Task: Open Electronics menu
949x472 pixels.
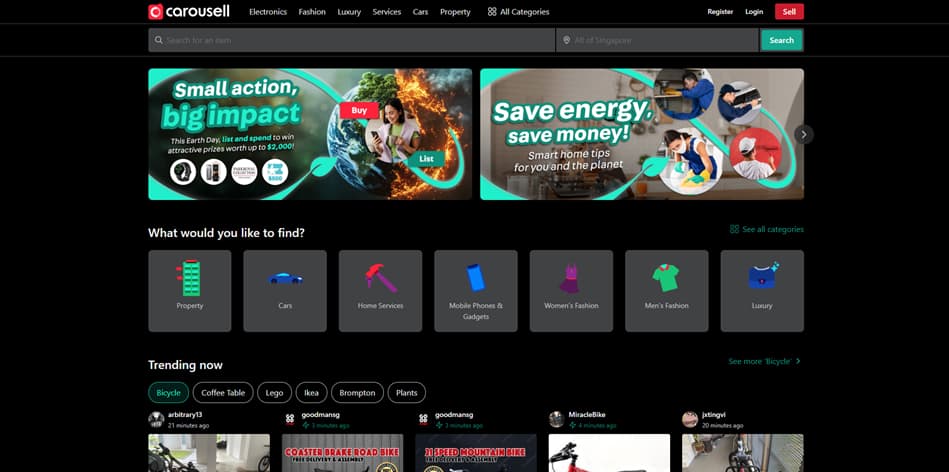Action: (x=268, y=11)
